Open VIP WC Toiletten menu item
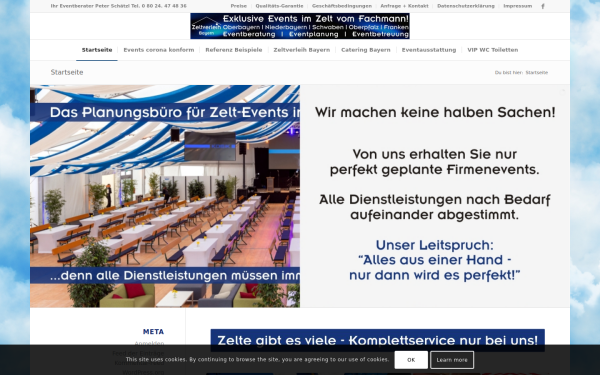600x375 pixels. [492, 50]
